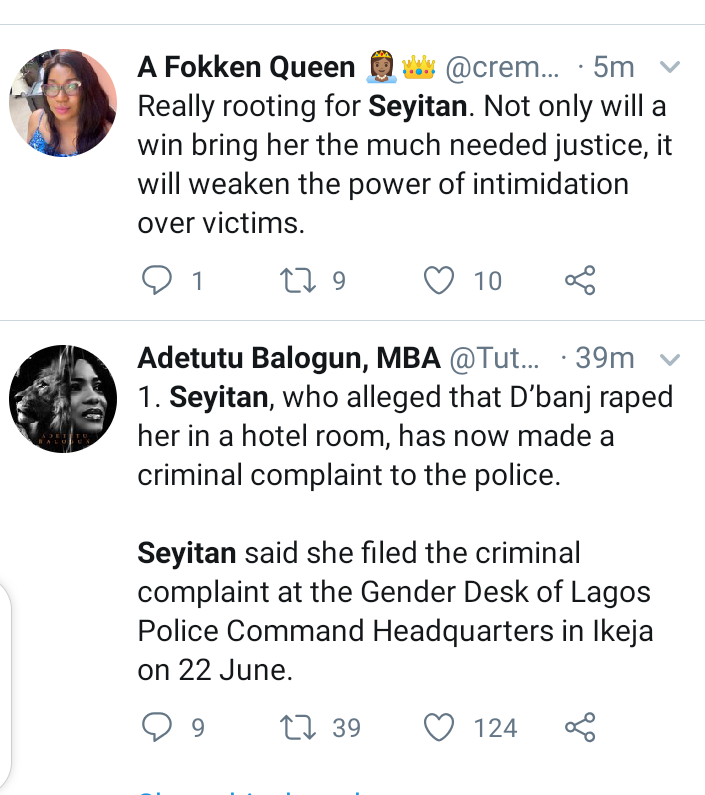Image resolution: width=705 pixels, height=795 pixels.
Task: Like A Fokken Queen's tweet
Action: point(440,281)
